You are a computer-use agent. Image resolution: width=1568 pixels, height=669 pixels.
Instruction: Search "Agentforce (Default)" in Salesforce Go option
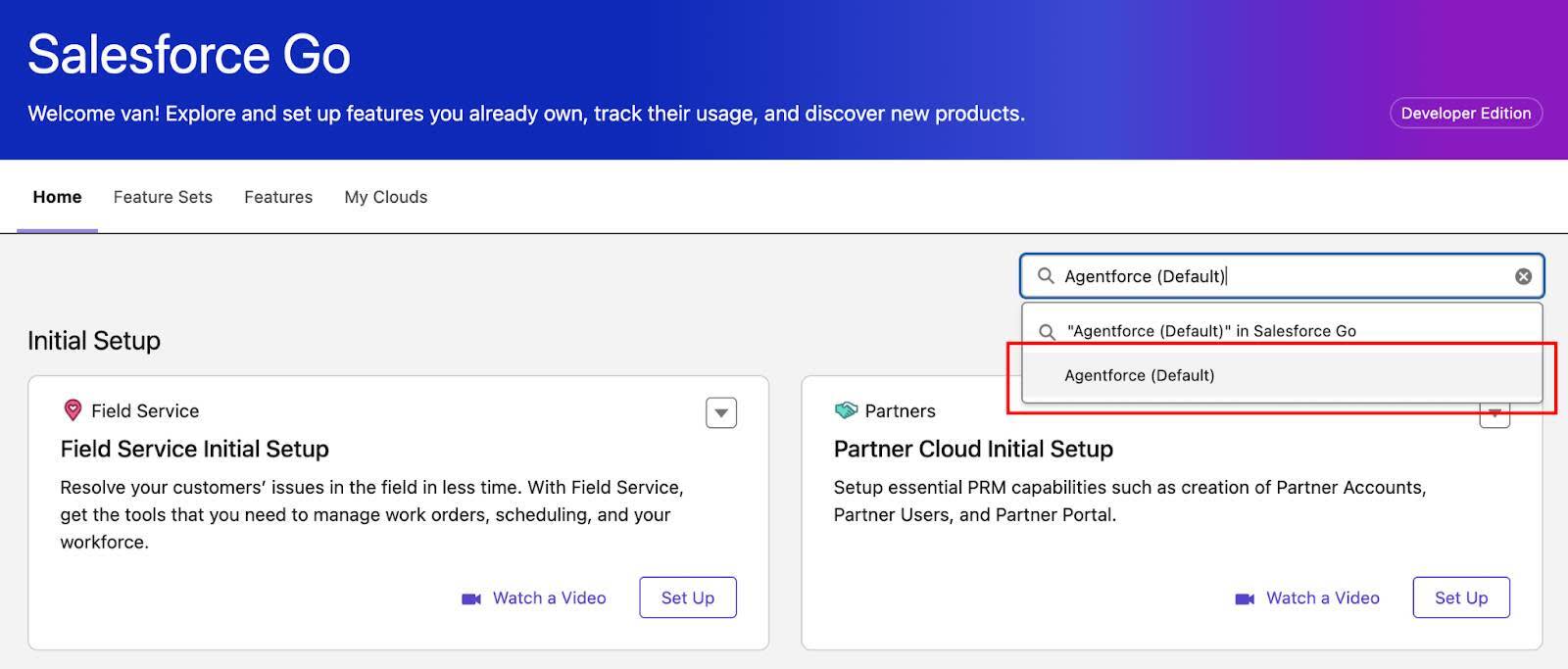pyautogui.click(x=1282, y=331)
